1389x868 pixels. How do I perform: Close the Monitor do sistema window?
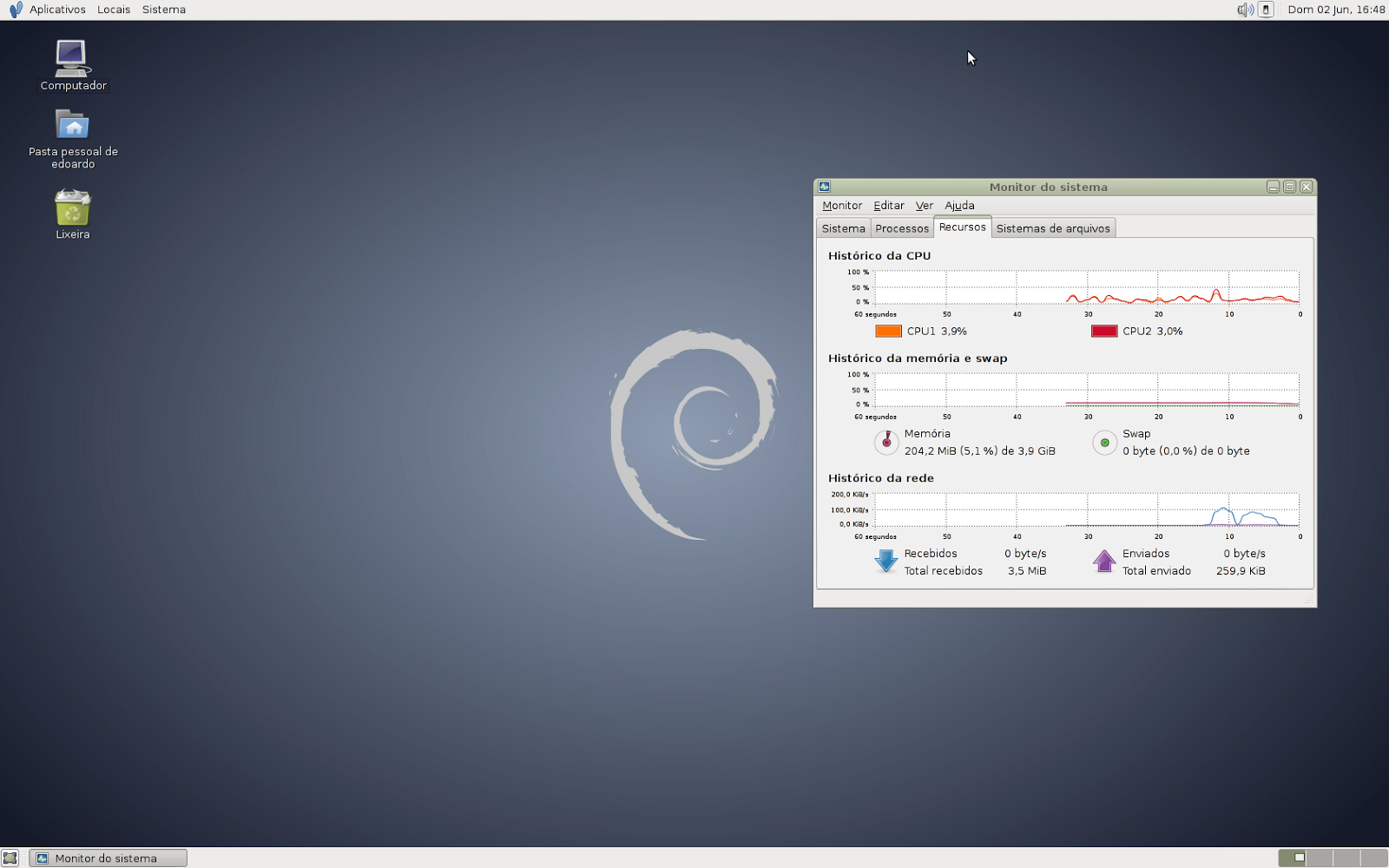[x=1306, y=187]
